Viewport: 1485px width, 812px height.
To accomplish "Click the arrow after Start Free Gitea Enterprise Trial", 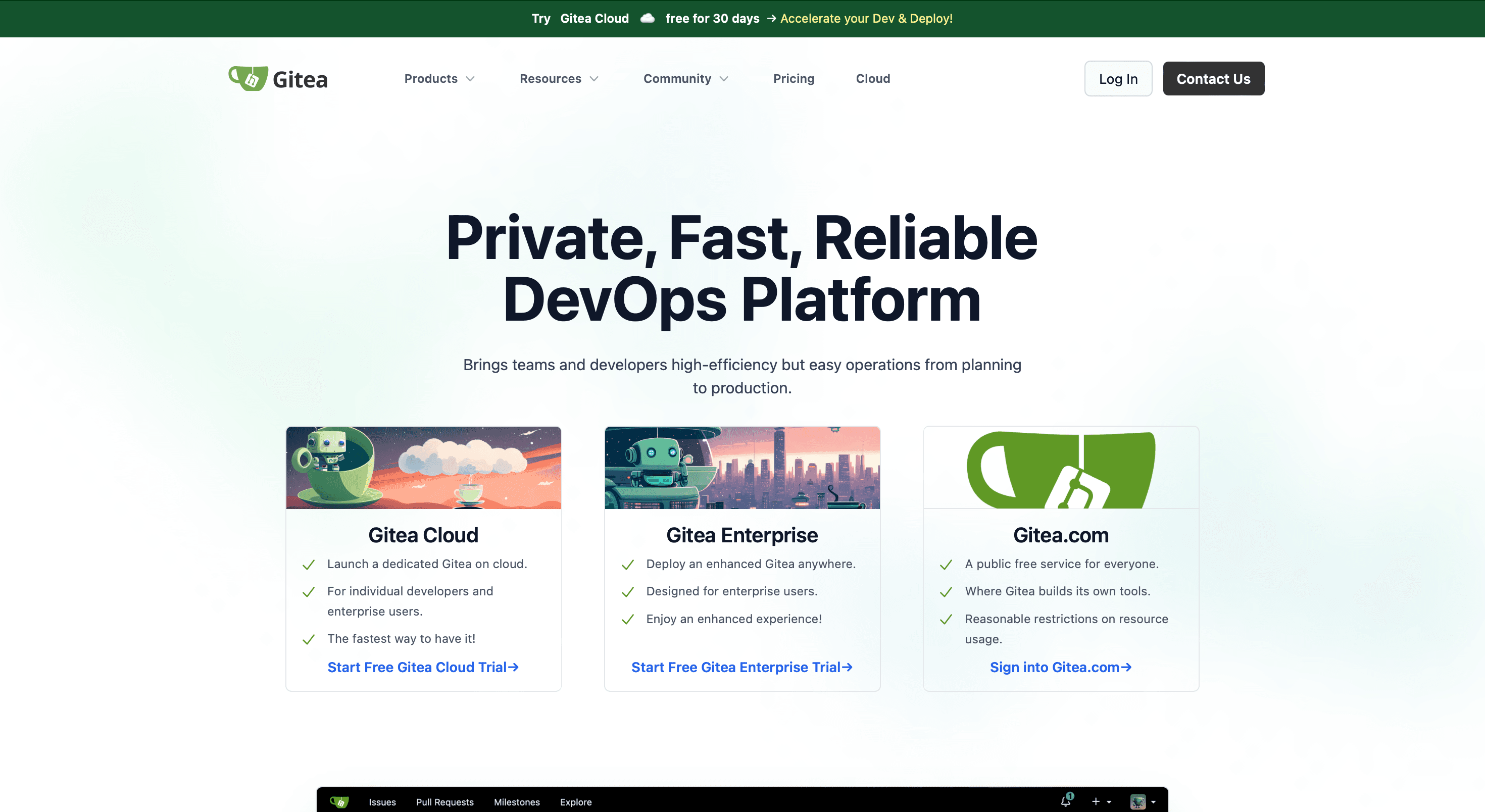I will (847, 667).
